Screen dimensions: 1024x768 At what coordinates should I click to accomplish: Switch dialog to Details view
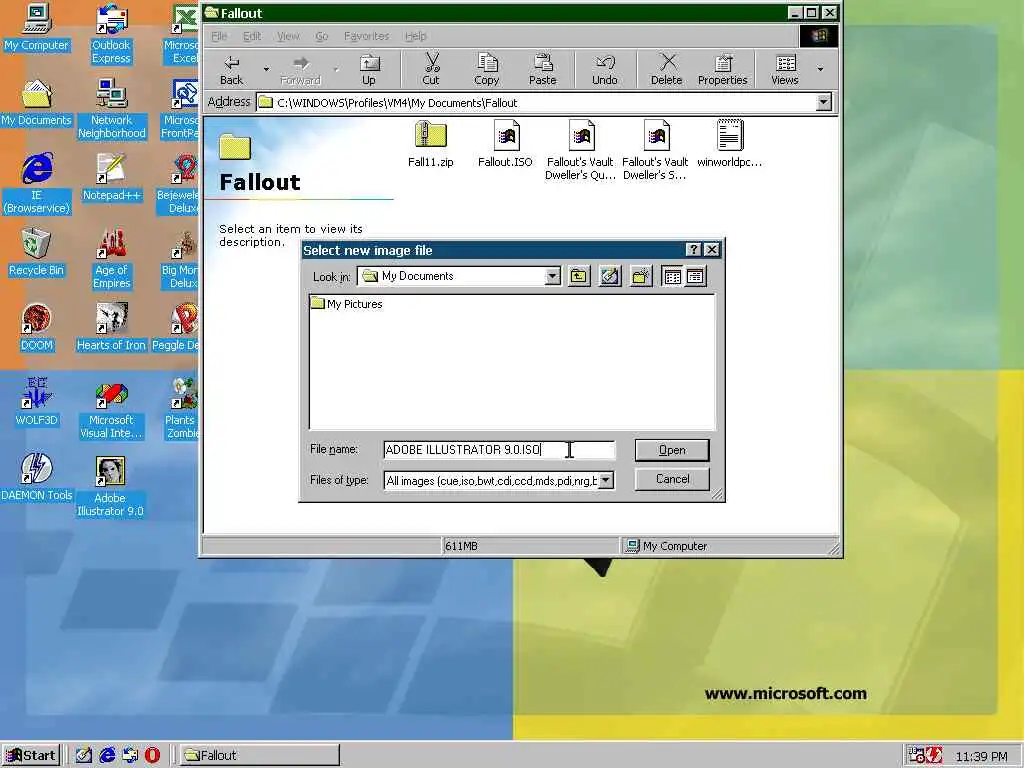[695, 276]
